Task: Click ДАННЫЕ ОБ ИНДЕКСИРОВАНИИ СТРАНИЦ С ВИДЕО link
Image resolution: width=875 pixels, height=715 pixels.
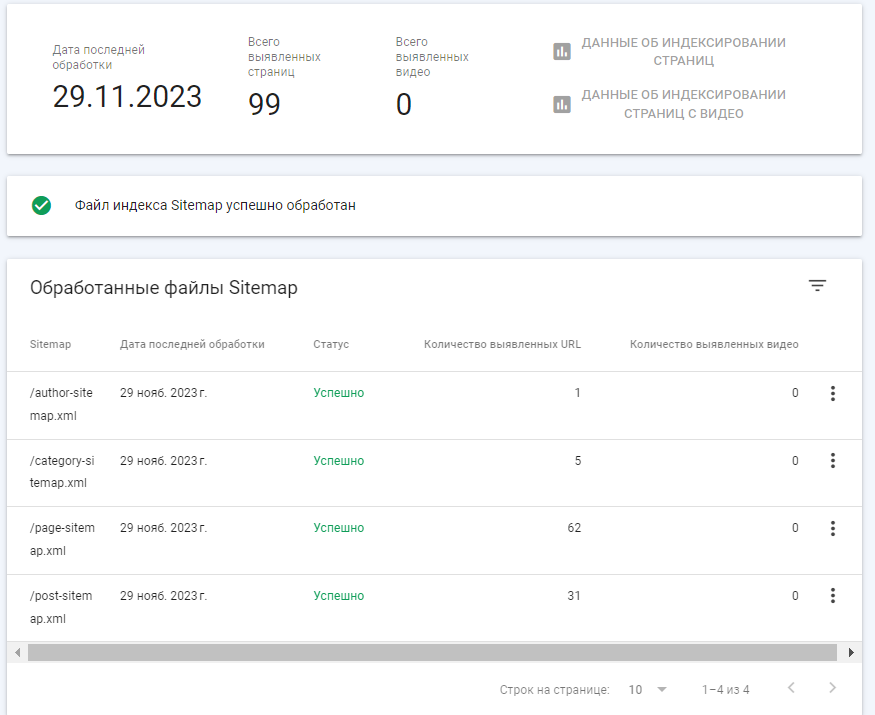Action: point(684,104)
